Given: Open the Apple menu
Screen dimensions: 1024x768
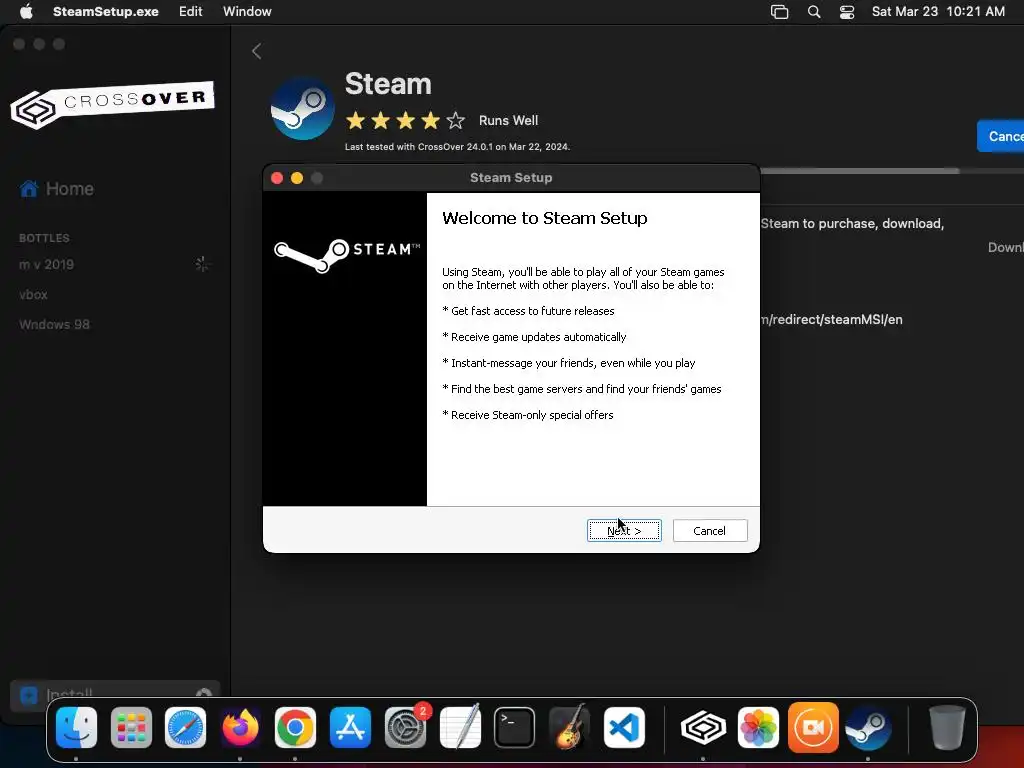Looking at the screenshot, I should (x=26, y=11).
